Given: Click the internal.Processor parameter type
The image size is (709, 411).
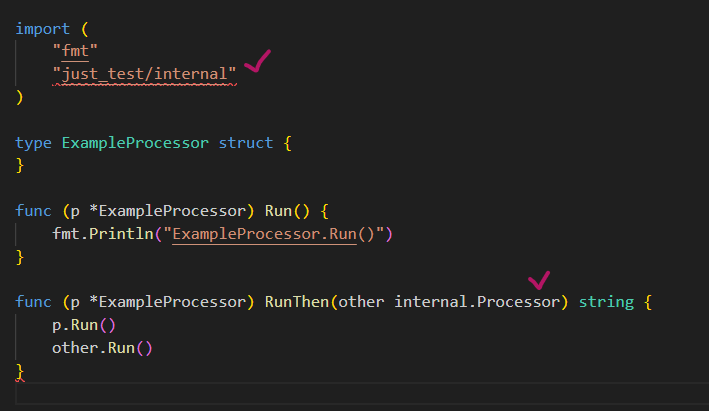Looking at the screenshot, I should (x=476, y=302).
